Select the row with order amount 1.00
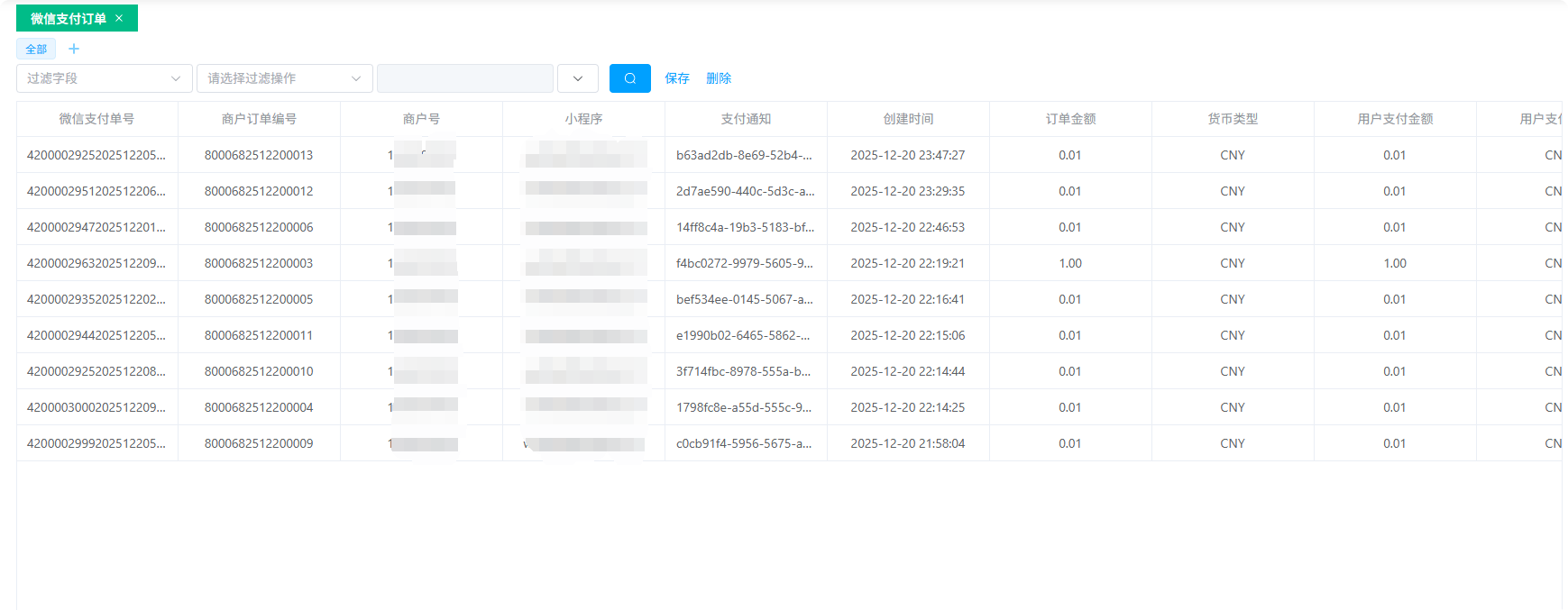This screenshot has height=610, width=1568. pyautogui.click(x=1070, y=263)
